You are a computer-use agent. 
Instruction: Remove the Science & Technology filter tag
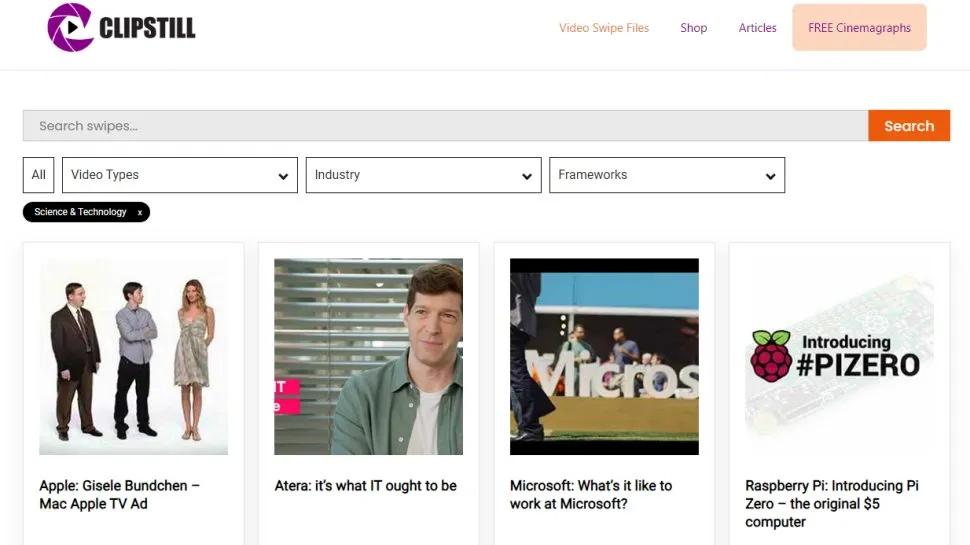pos(140,212)
